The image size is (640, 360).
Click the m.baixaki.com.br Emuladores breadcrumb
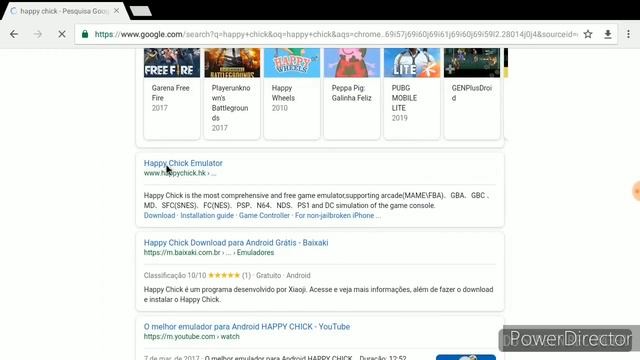pyautogui.click(x=209, y=253)
